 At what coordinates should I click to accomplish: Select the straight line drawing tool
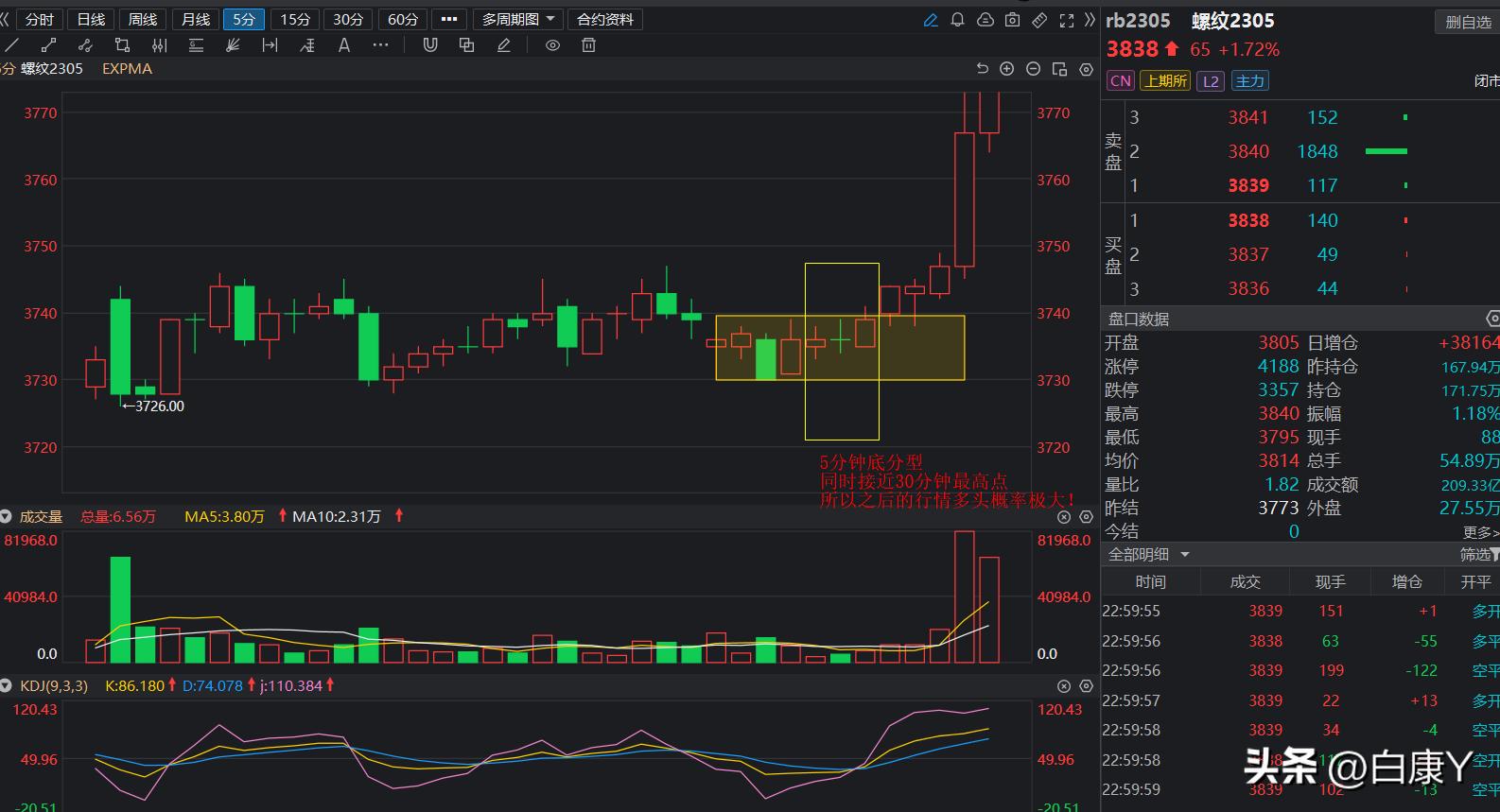coord(12,45)
